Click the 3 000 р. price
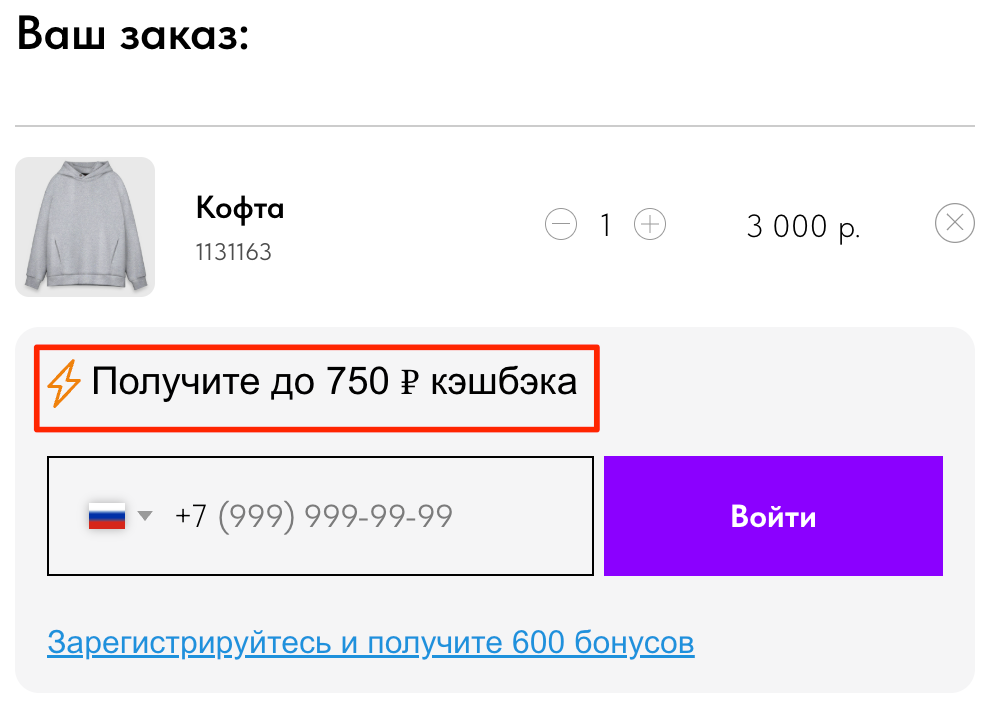The height and width of the screenshot is (706, 991). tap(803, 226)
